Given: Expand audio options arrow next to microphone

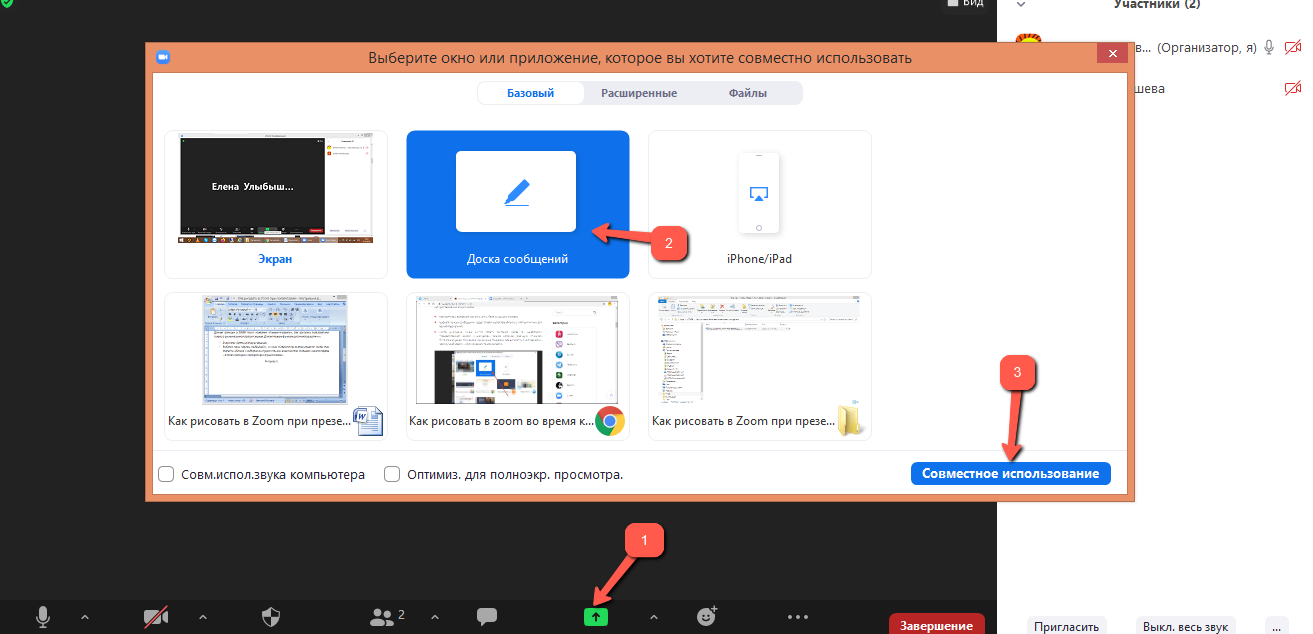Looking at the screenshot, I should 84,617.
